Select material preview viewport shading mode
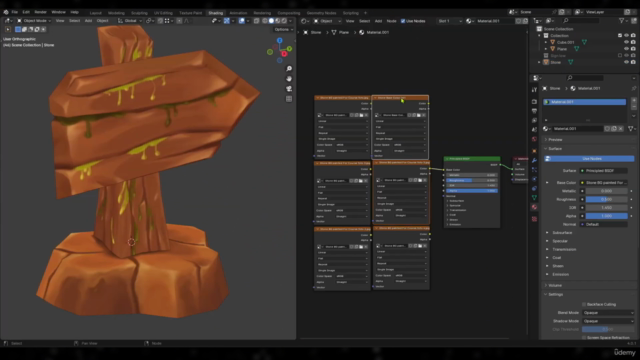 (x=278, y=21)
